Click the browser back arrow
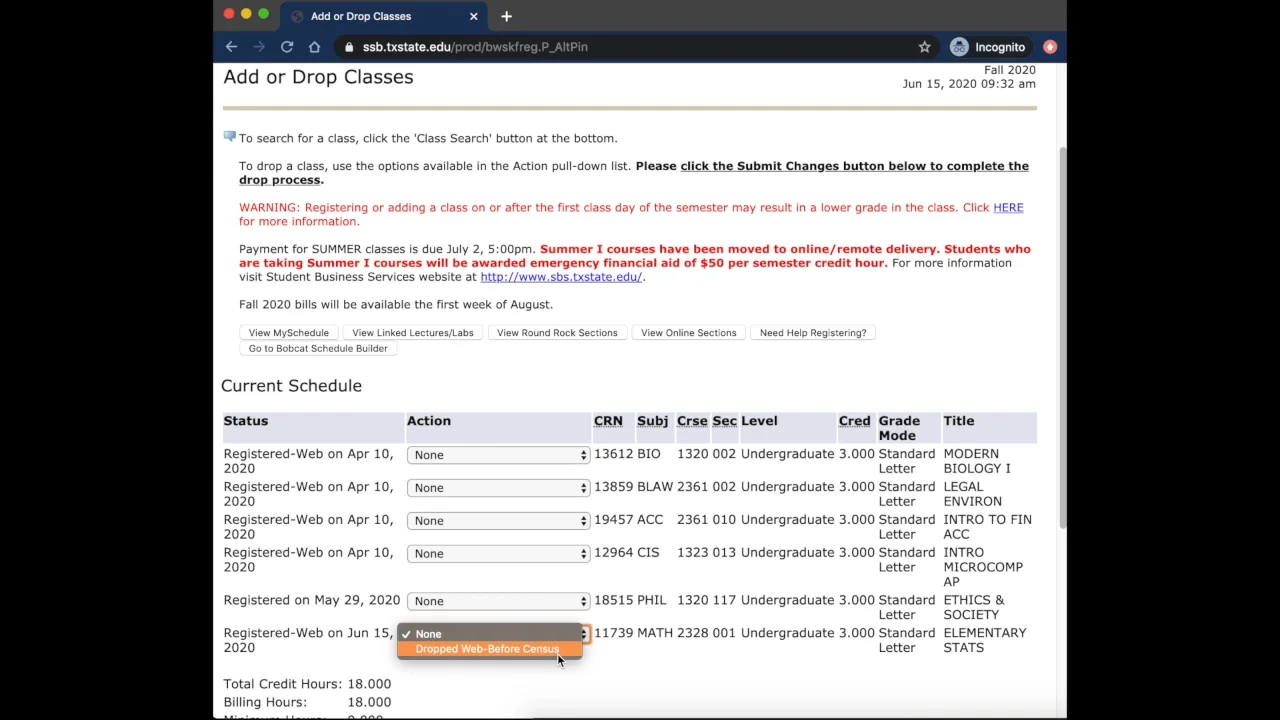This screenshot has width=1280, height=720. 231,47
